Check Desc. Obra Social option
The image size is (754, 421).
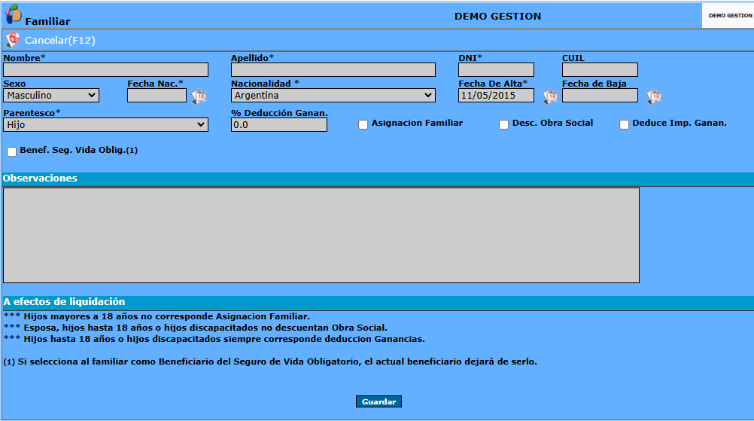point(504,125)
